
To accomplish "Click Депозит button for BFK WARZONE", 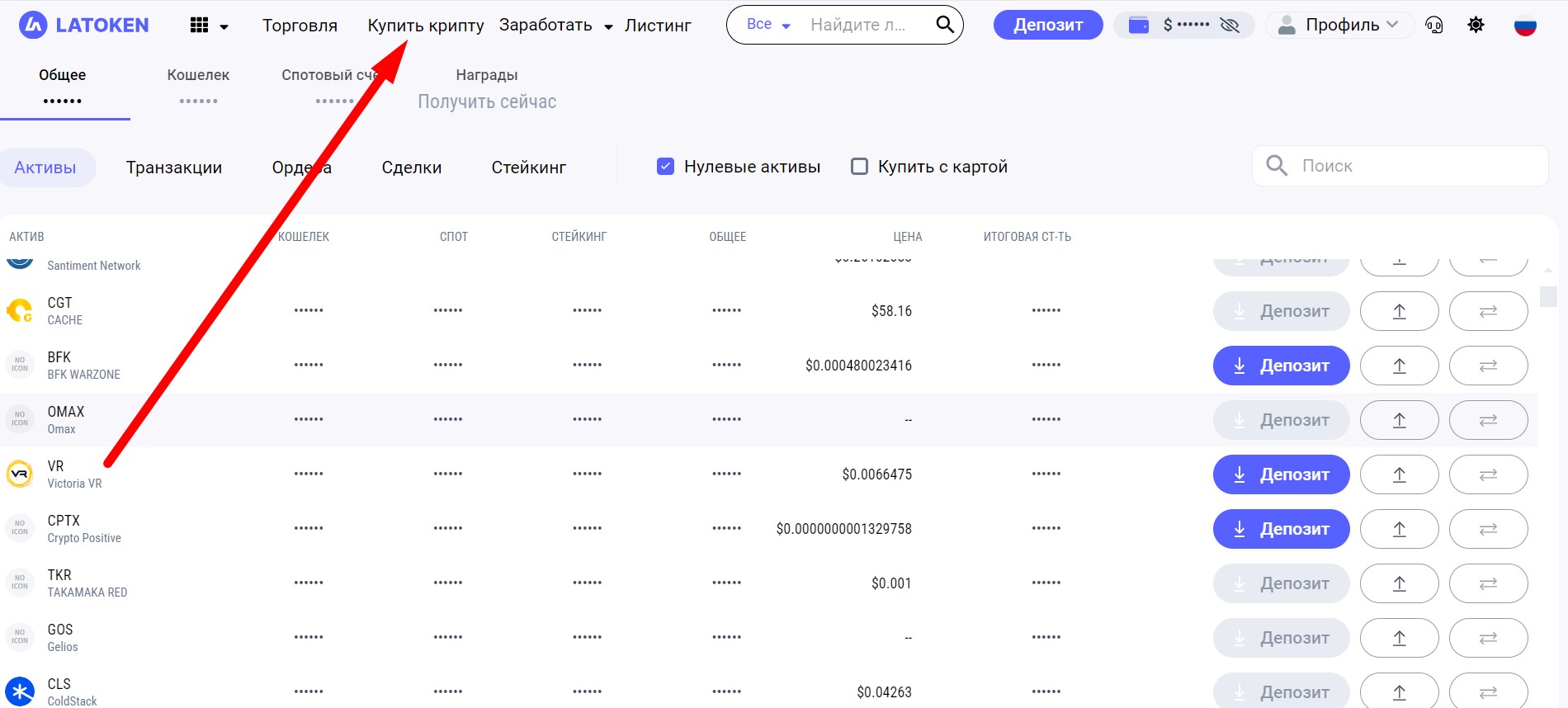I will click(x=1282, y=366).
